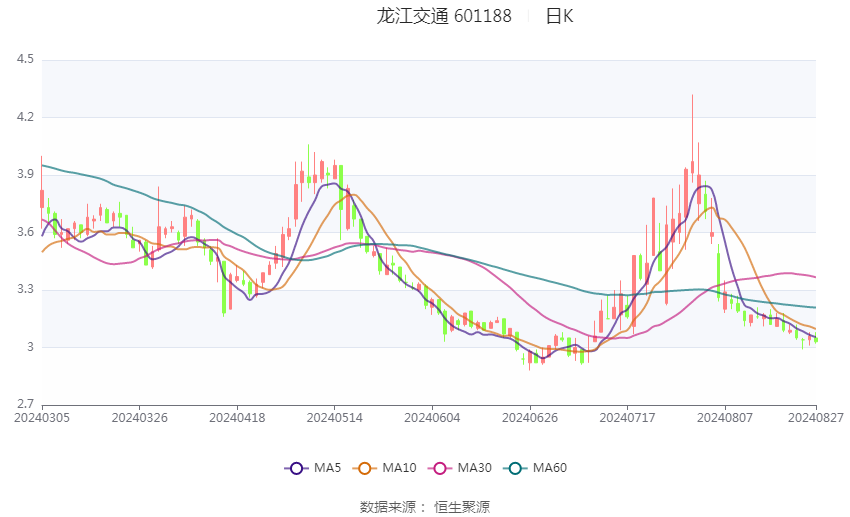The image size is (850, 517).
Task: Click the y-axis value 4.5
Action: [25, 59]
